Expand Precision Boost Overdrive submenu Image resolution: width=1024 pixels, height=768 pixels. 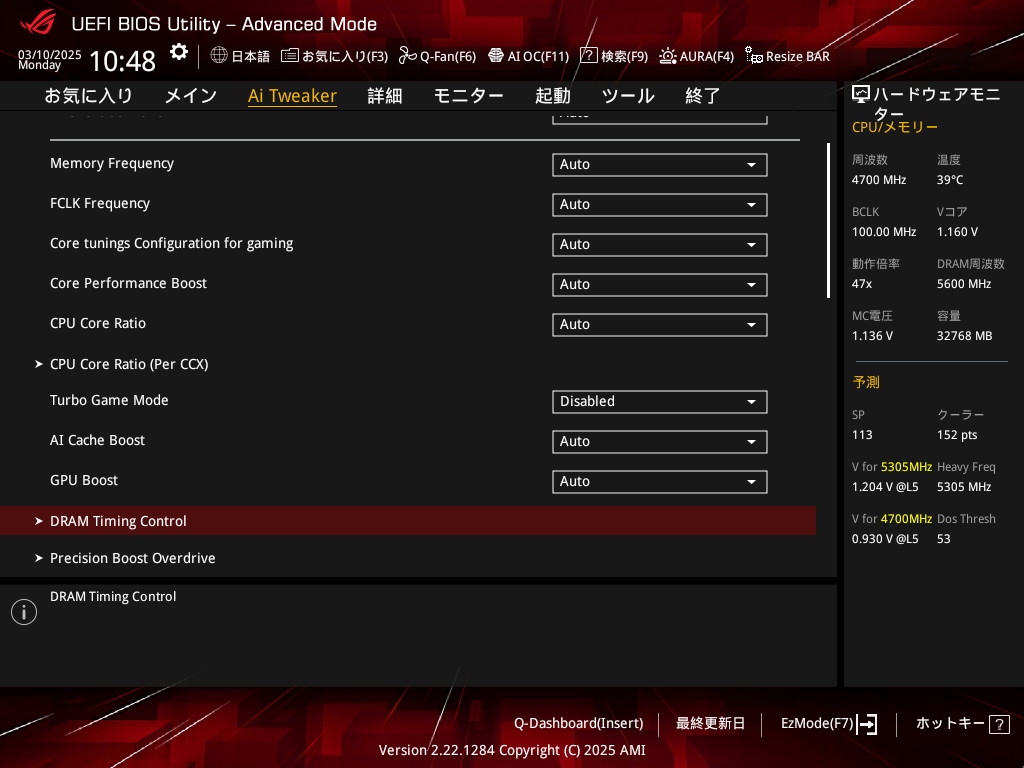132,558
